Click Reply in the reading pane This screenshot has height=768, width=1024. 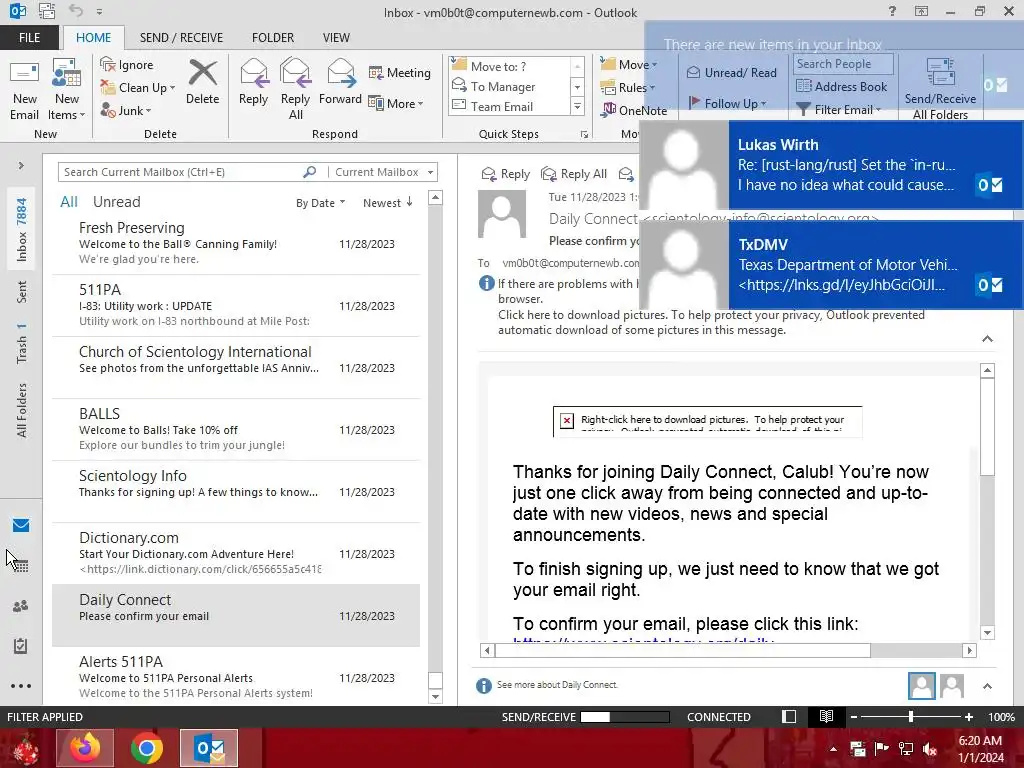505,174
